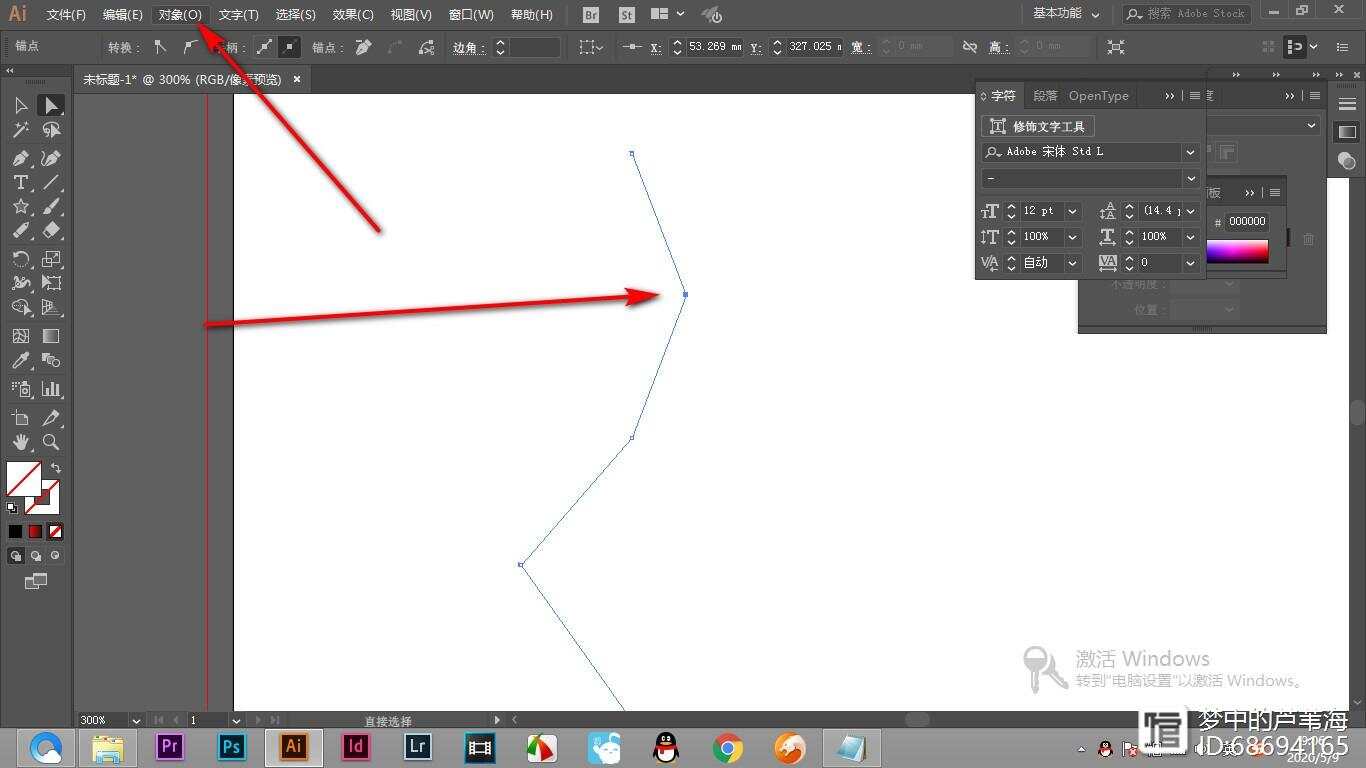This screenshot has height=768, width=1366.
Task: Select the Paintbrush tool
Action: coord(51,206)
